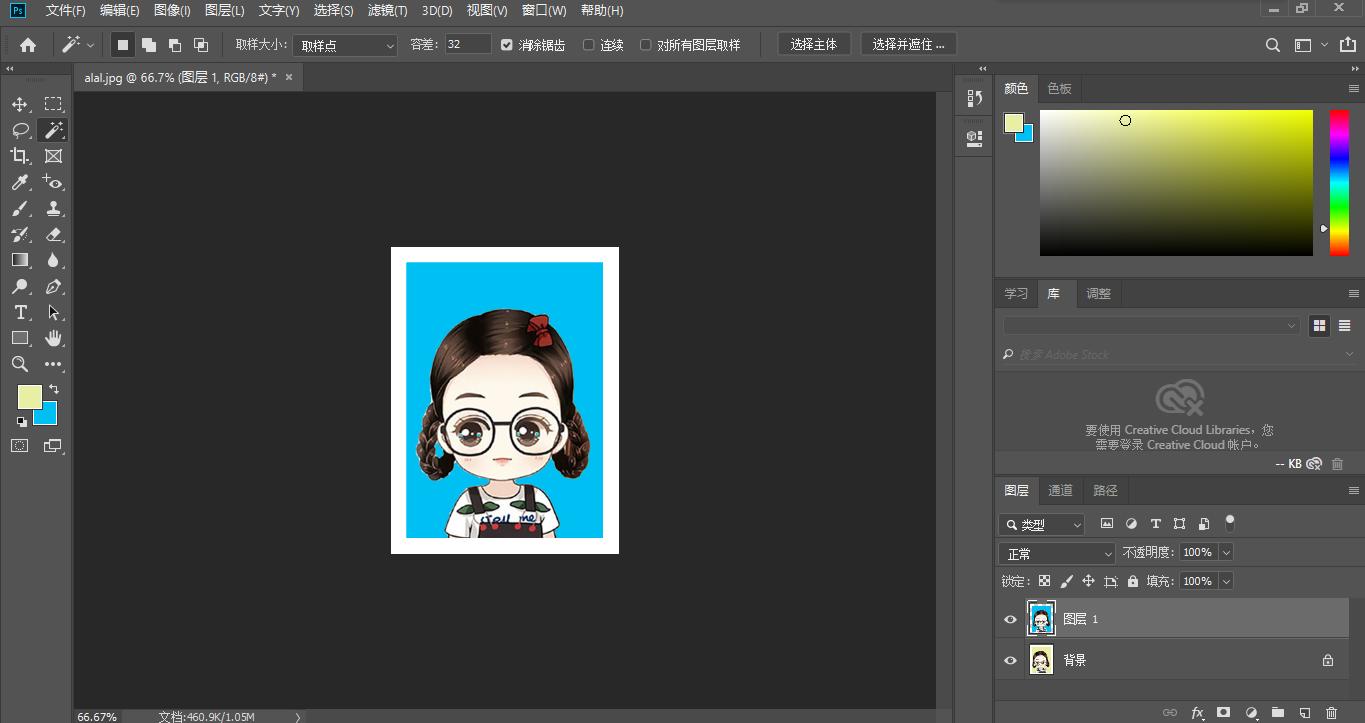Create a new layer with bottom icon
The image size is (1365, 723).
pos(1304,713)
